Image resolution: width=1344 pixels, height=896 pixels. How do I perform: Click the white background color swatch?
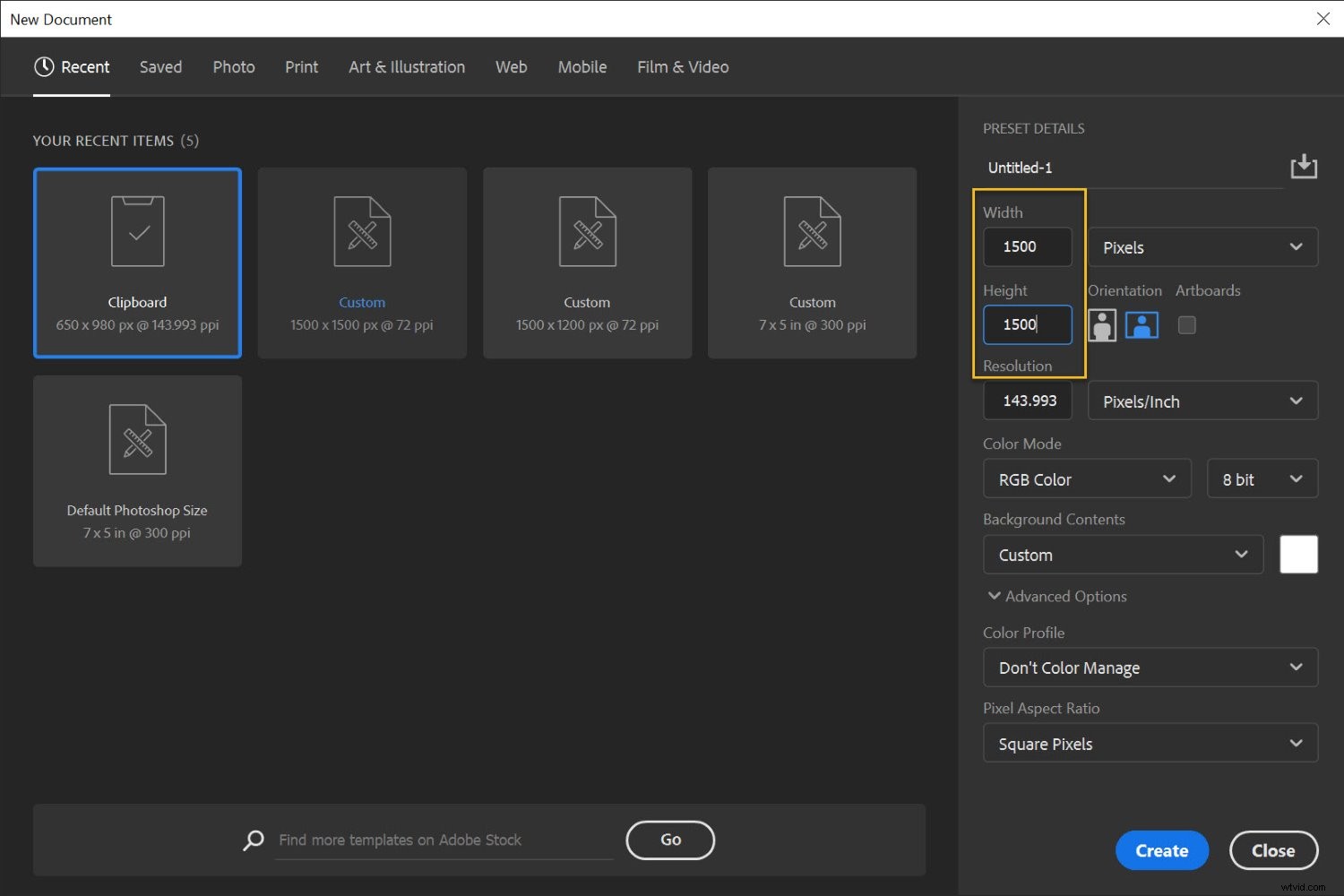pyautogui.click(x=1298, y=555)
